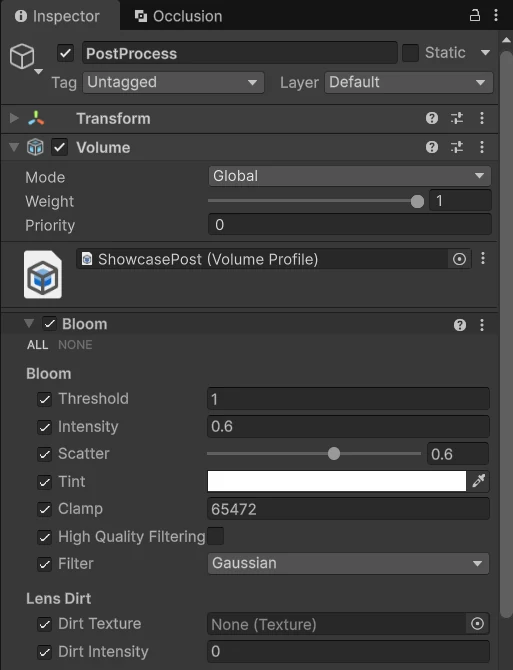513x670 pixels.
Task: Click the Clamp value field
Action: (x=348, y=508)
